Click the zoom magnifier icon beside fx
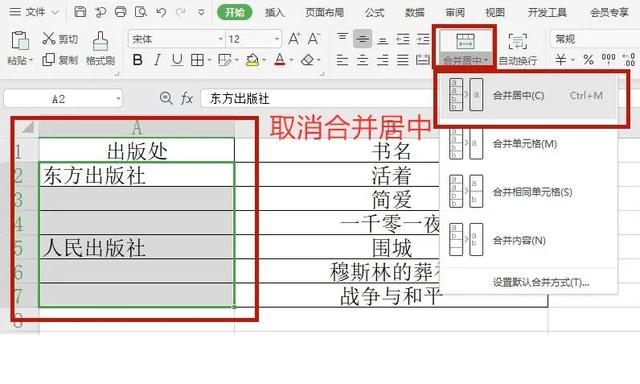640x384 pixels. pyautogui.click(x=166, y=98)
